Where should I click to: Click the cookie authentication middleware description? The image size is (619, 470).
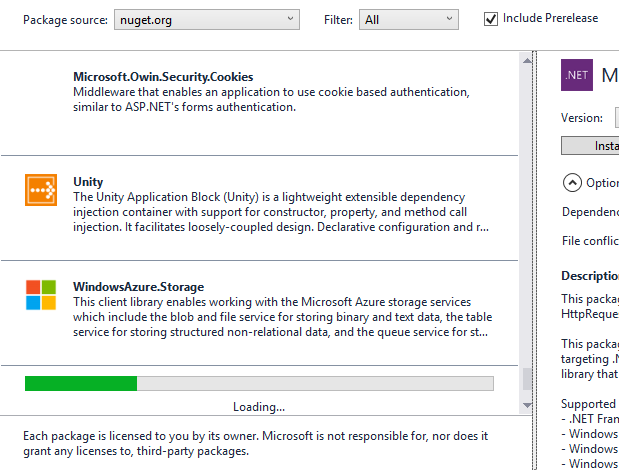coord(271,99)
